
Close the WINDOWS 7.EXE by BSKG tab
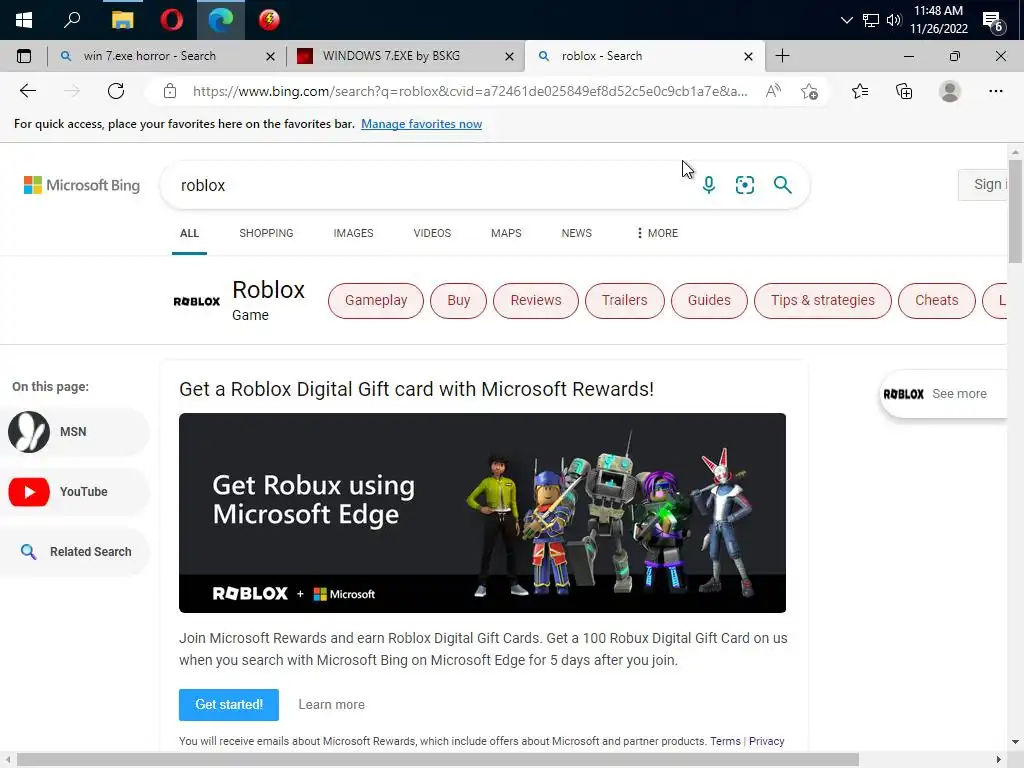(509, 57)
